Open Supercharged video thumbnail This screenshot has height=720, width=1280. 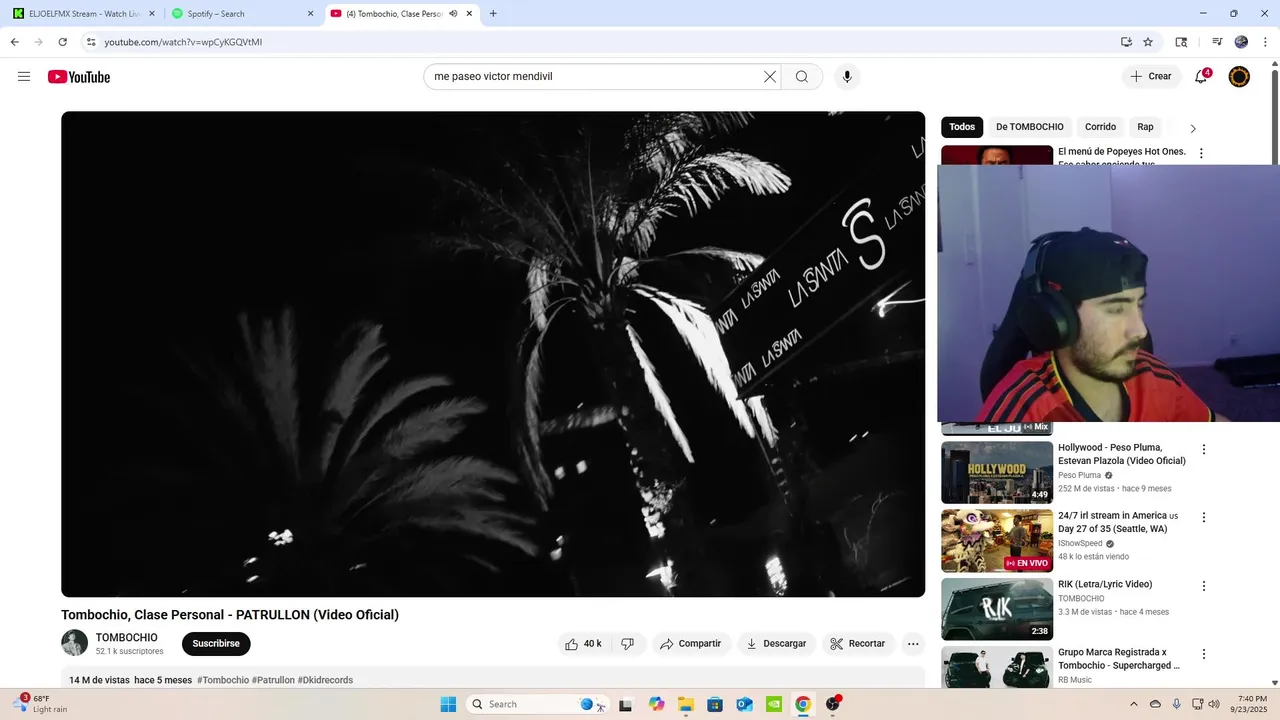[x=997, y=667]
